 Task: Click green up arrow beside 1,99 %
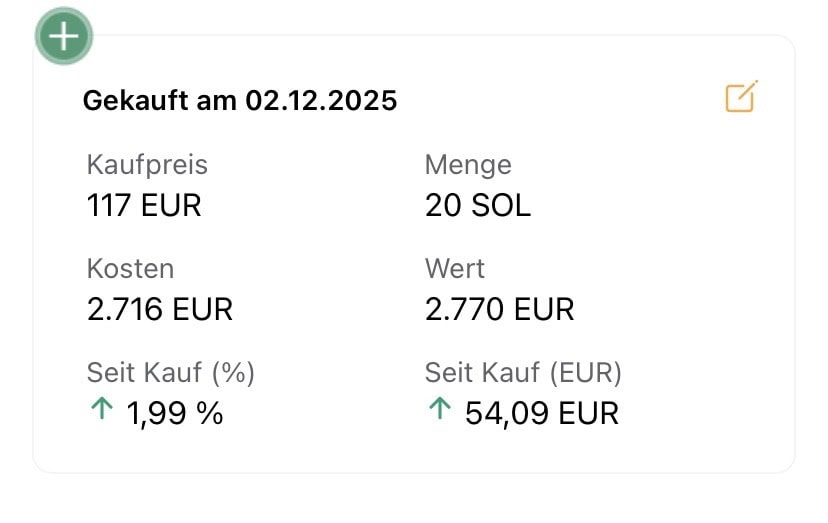coord(101,410)
